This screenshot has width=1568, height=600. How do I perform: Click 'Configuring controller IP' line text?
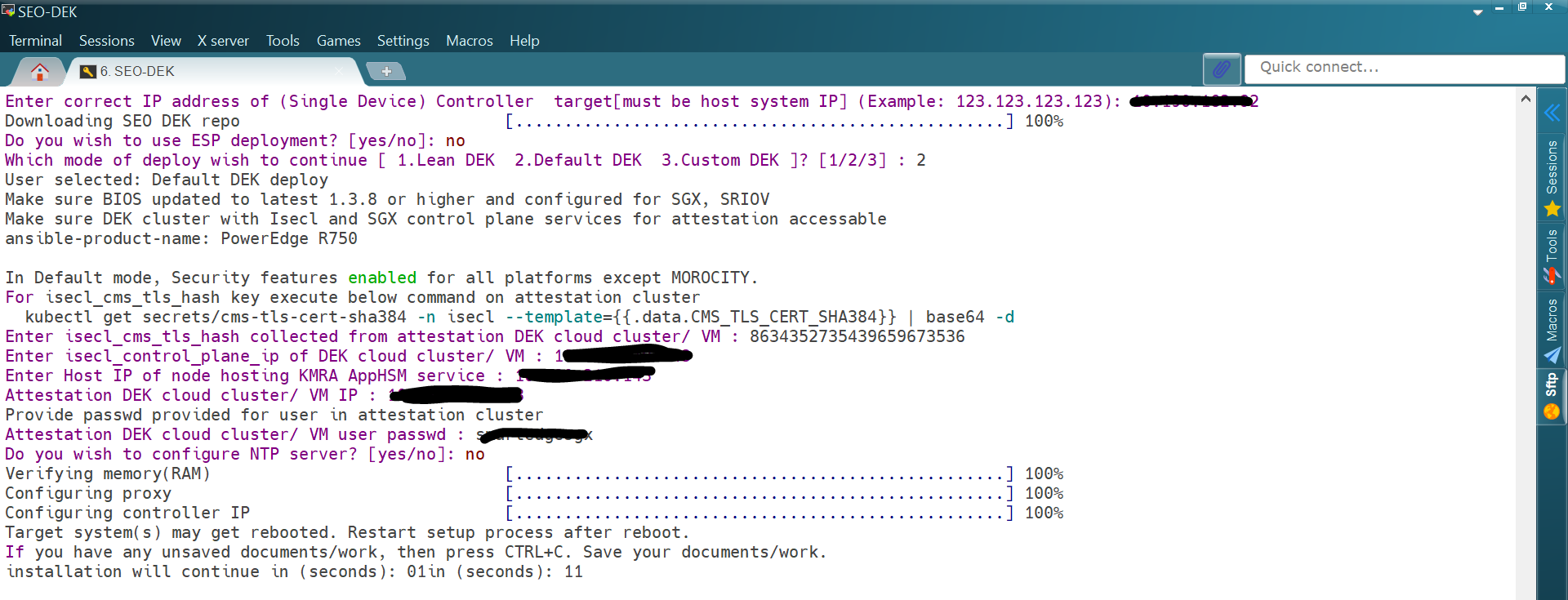127,513
